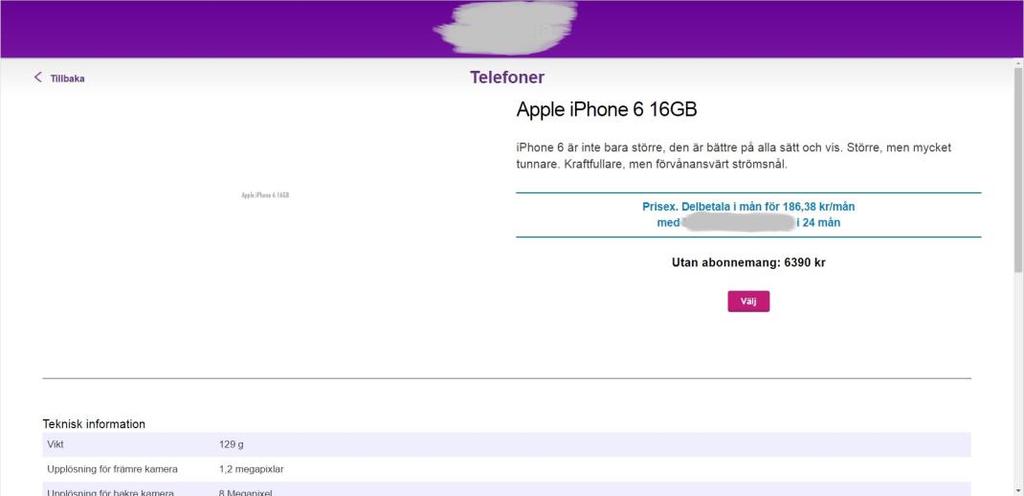Select the 129 g weight value
This screenshot has width=1024, height=496.
(231, 444)
